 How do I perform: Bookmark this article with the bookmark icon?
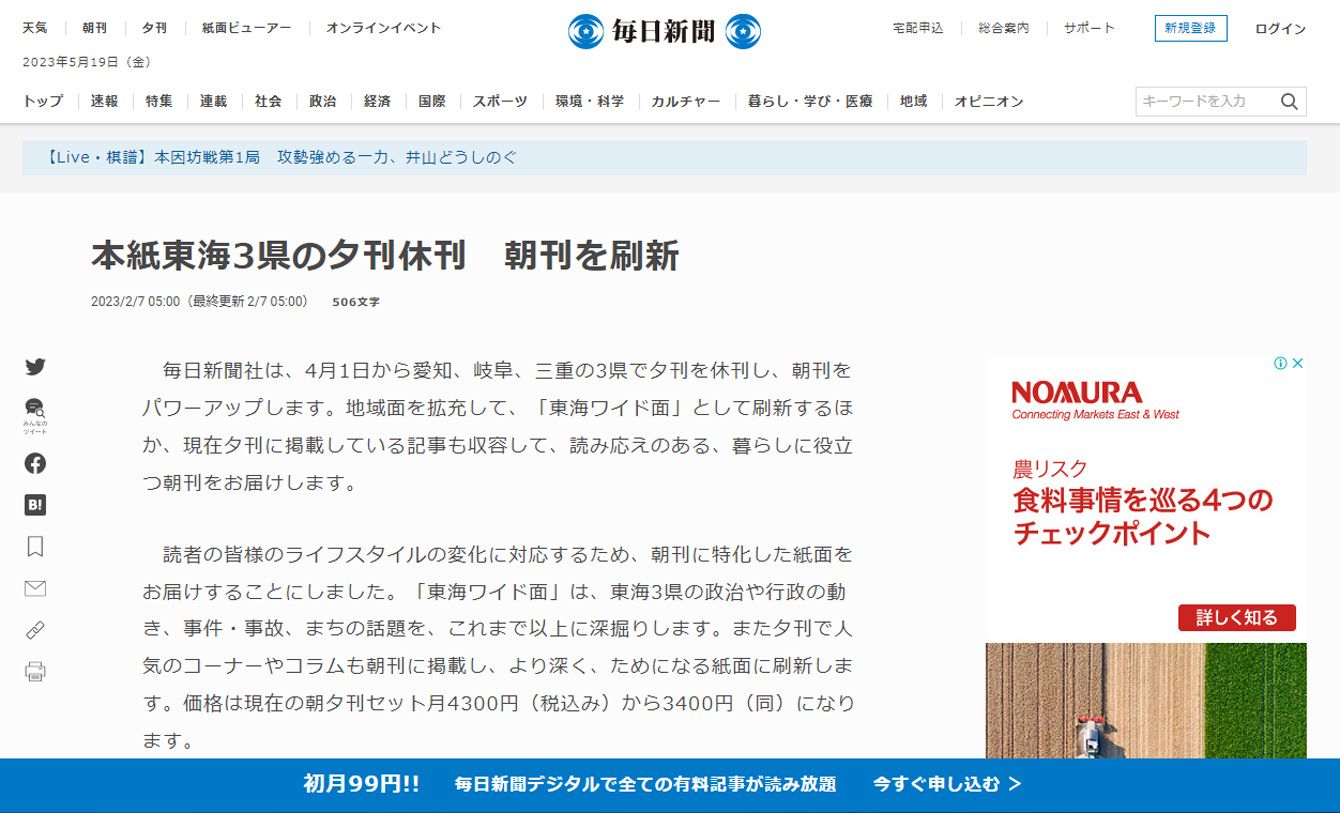[35, 547]
